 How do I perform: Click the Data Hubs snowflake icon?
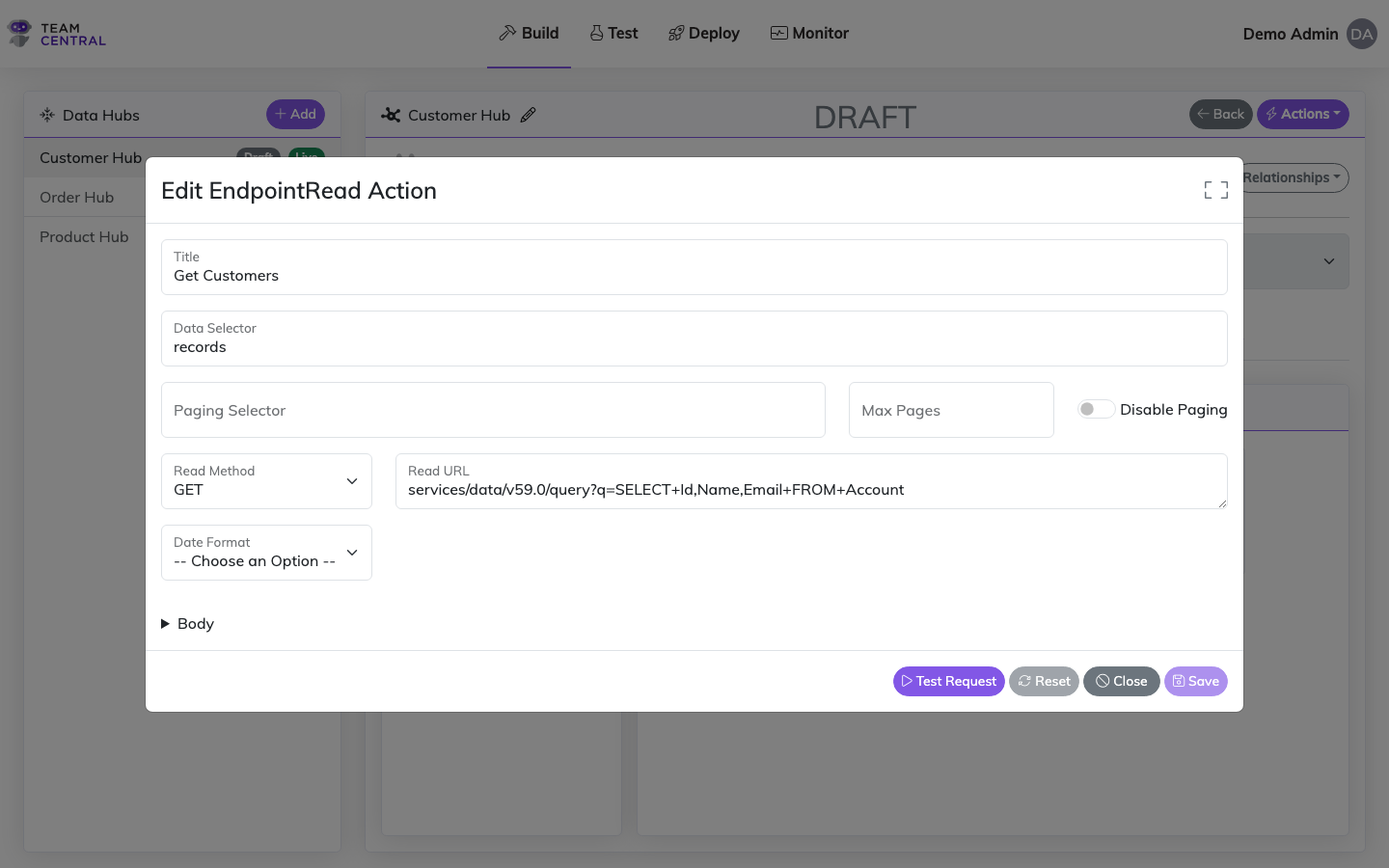click(x=46, y=114)
